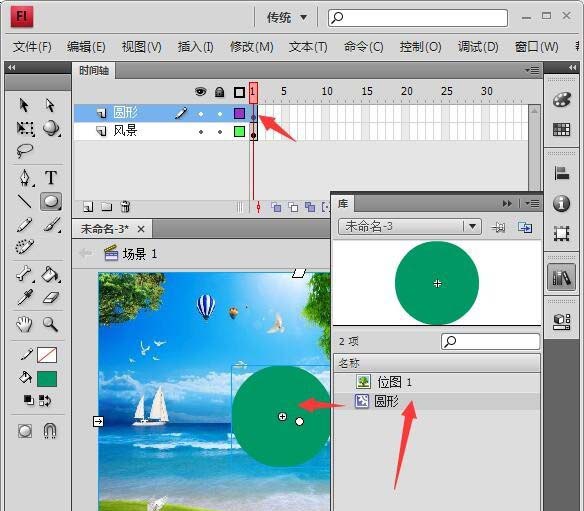Open the 文件(F) menu

click(x=32, y=47)
